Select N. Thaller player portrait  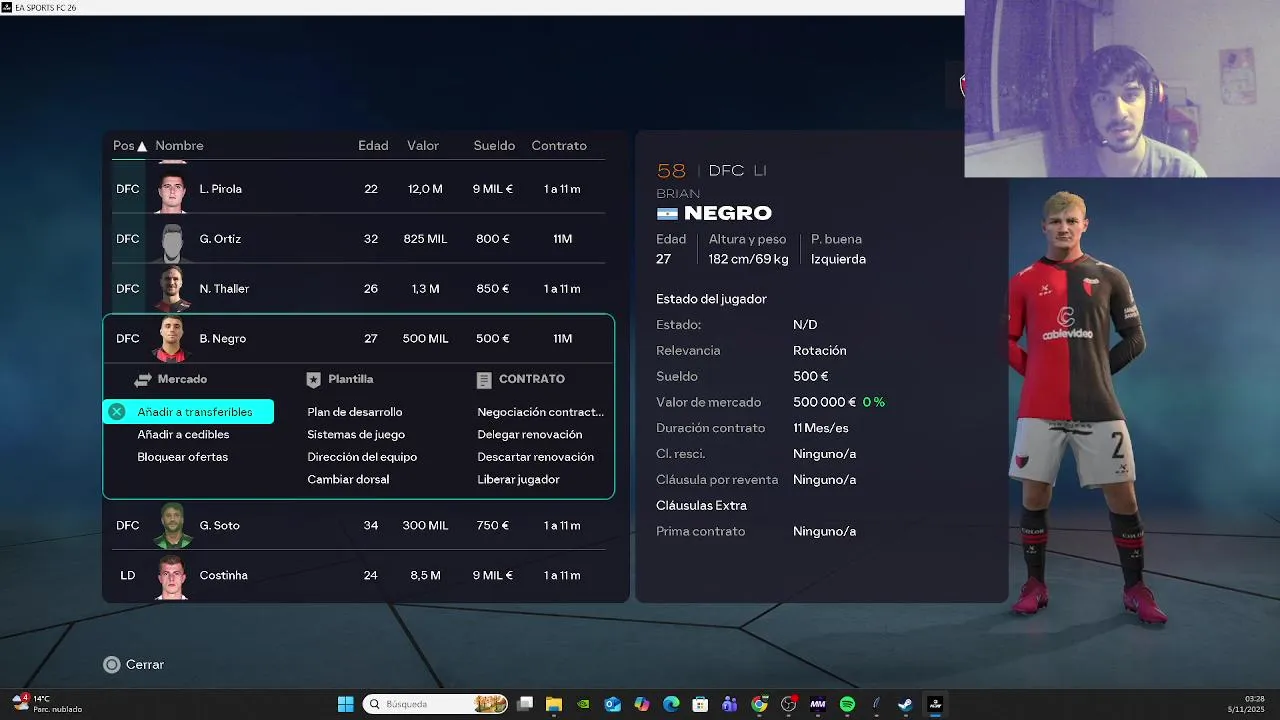coord(172,290)
